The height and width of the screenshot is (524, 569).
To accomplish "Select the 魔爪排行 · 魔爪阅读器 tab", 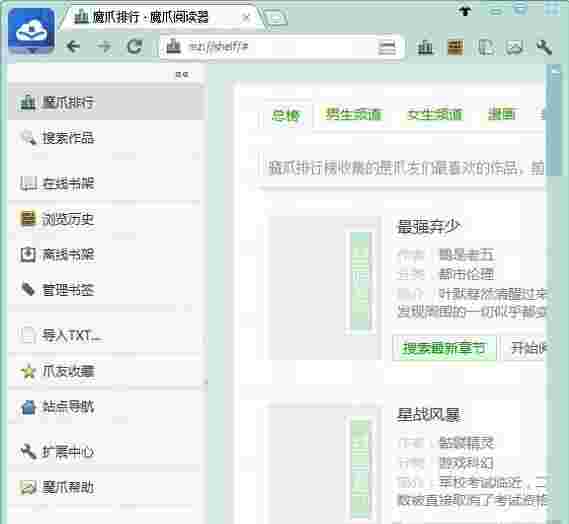I will click(x=160, y=17).
